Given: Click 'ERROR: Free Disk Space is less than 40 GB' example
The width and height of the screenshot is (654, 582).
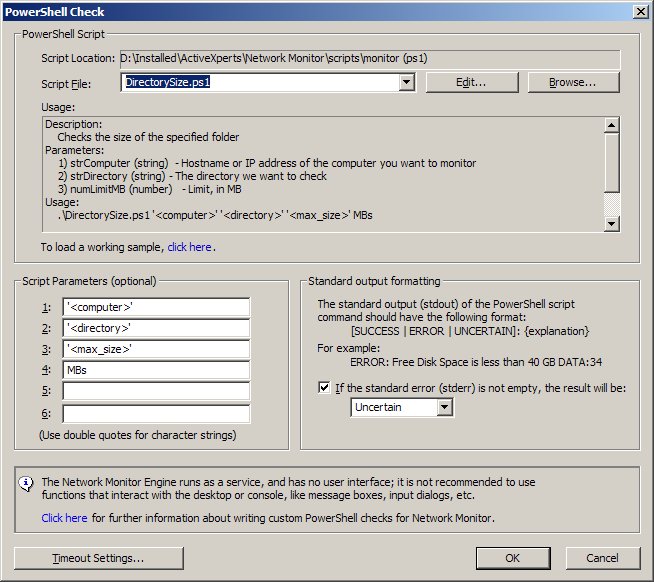Looking at the screenshot, I should click(476, 362).
